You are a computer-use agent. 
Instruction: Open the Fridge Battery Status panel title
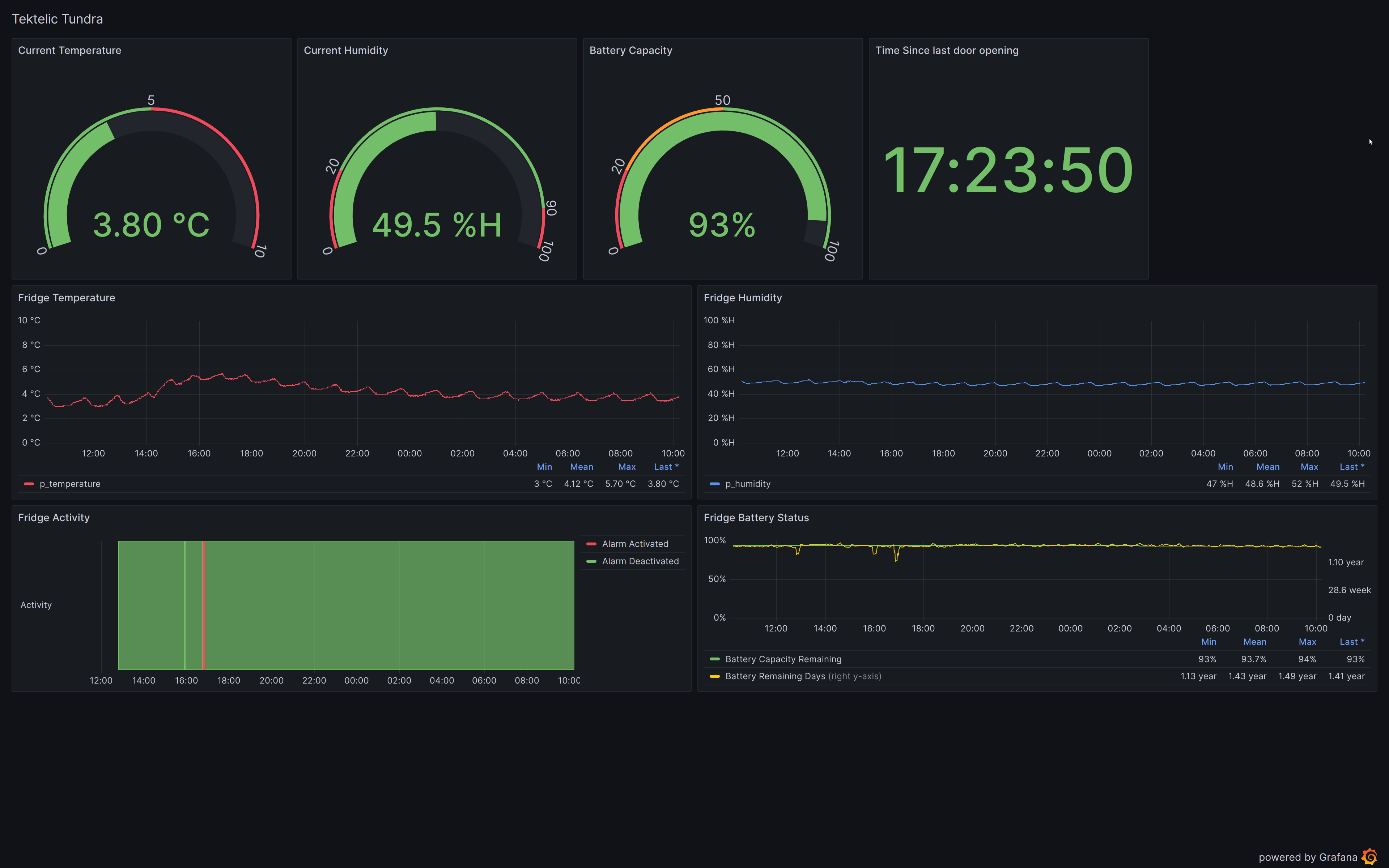tap(756, 518)
